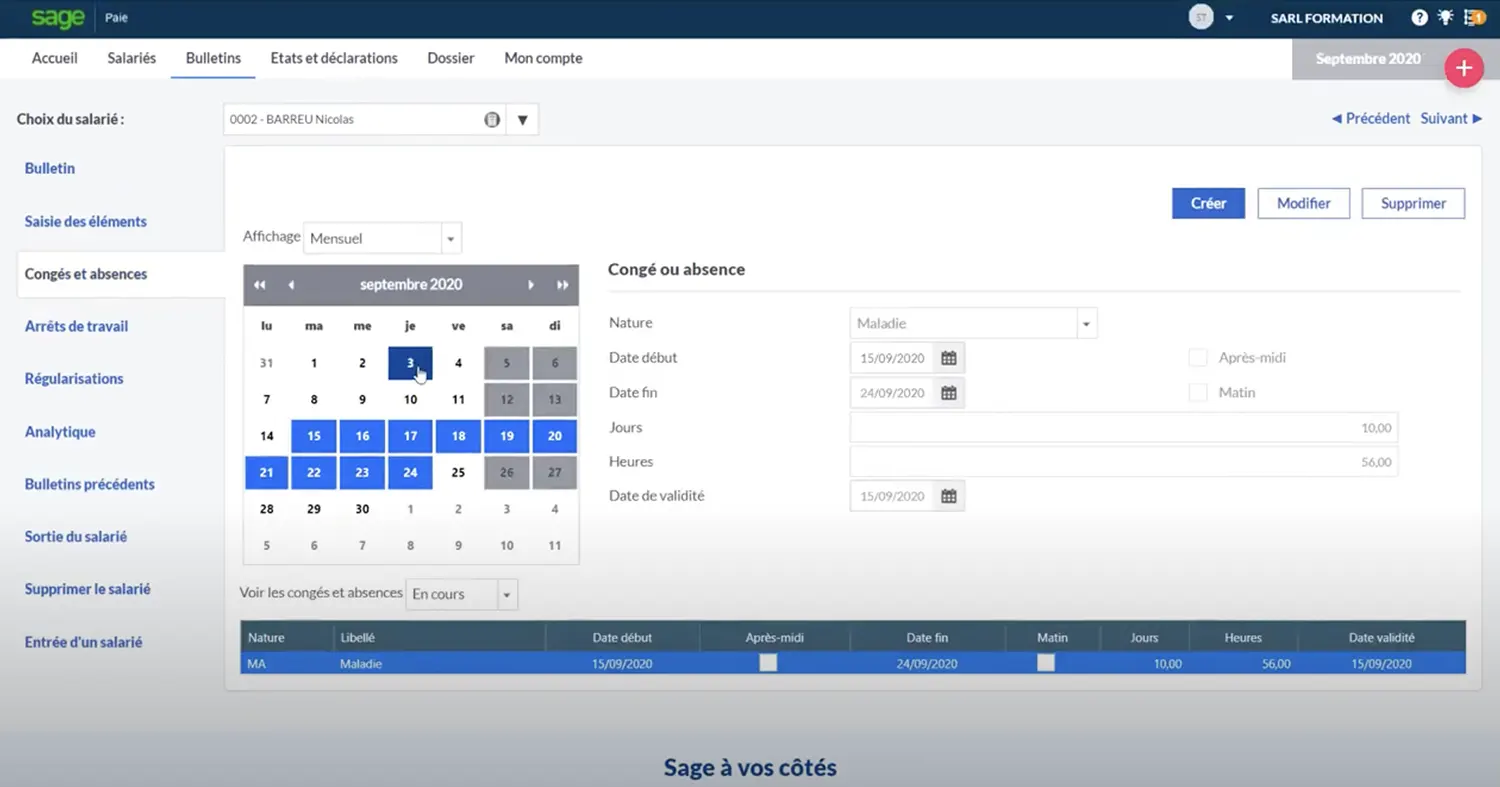Click the Supprimer button
1500x787 pixels.
point(1413,203)
